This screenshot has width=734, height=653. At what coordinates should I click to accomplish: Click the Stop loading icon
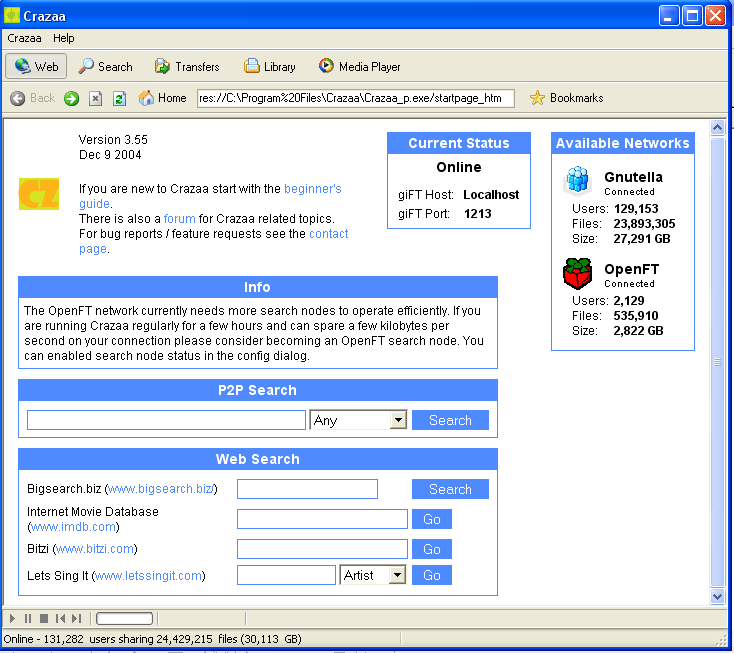(x=95, y=98)
